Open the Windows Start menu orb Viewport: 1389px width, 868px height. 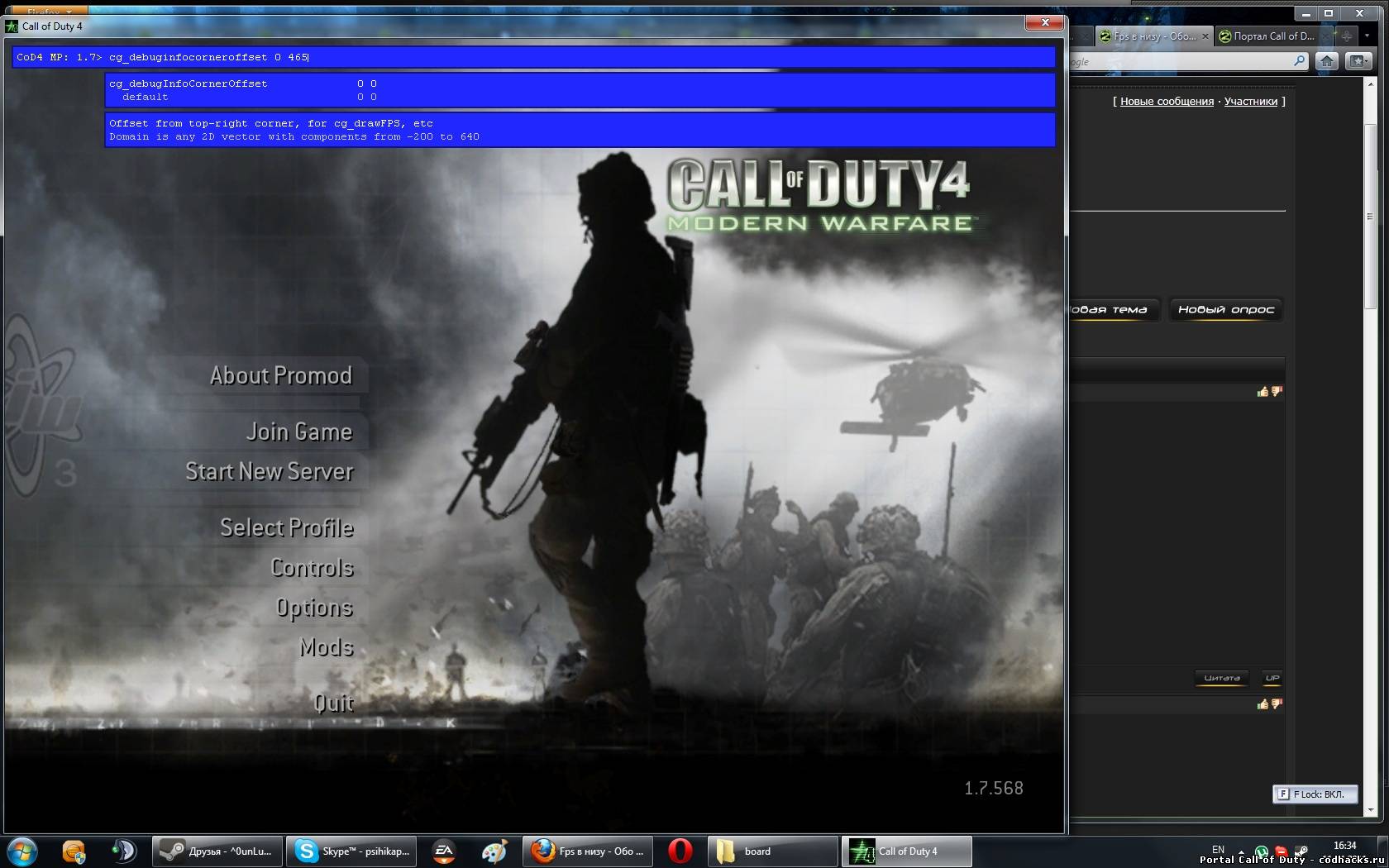click(x=22, y=851)
